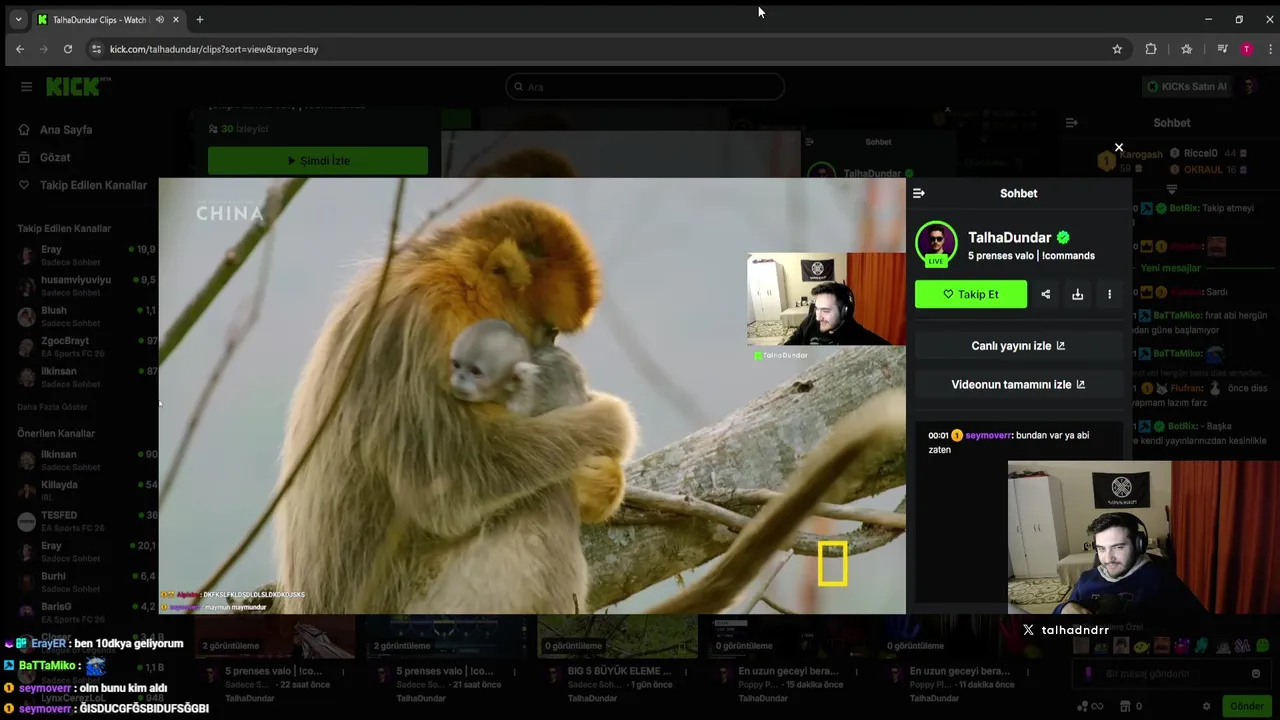The height and width of the screenshot is (720, 1280).
Task: Close the clip popup with X
Action: tap(1119, 148)
